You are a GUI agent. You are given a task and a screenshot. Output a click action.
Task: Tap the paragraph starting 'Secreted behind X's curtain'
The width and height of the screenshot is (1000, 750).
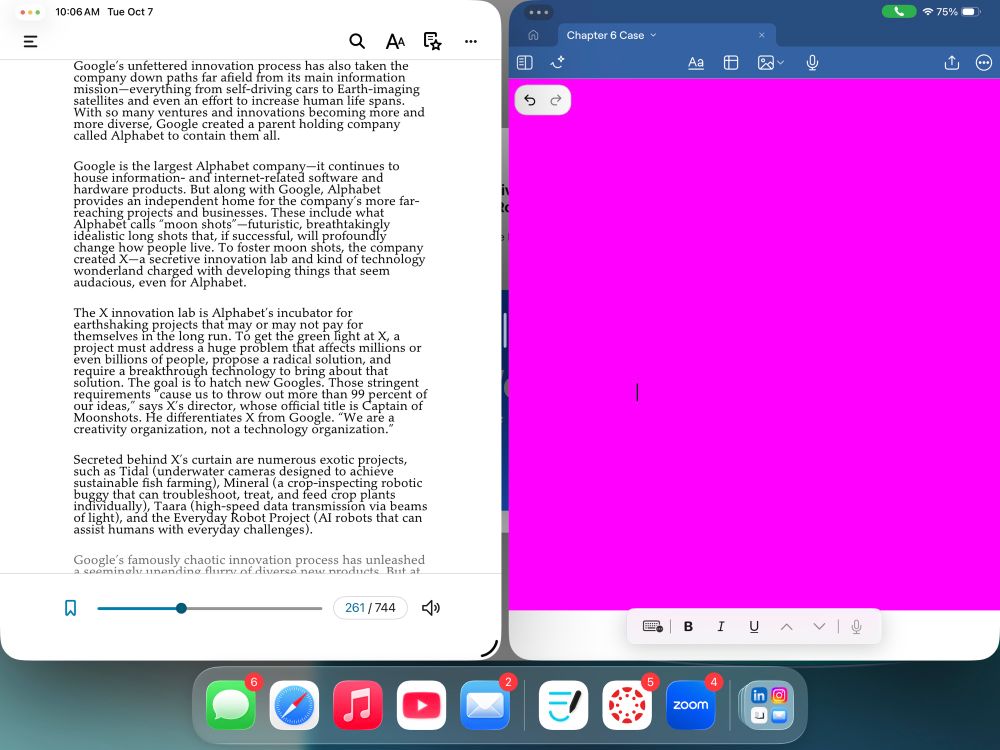click(x=250, y=494)
